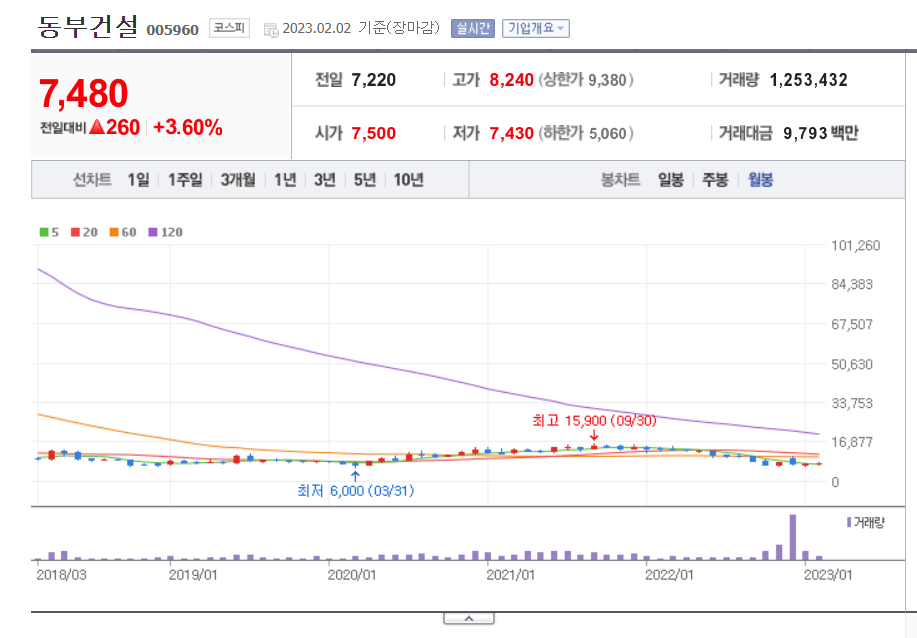The height and width of the screenshot is (638, 917).
Task: Click the red 20 moving average swatch
Action: [x=75, y=232]
